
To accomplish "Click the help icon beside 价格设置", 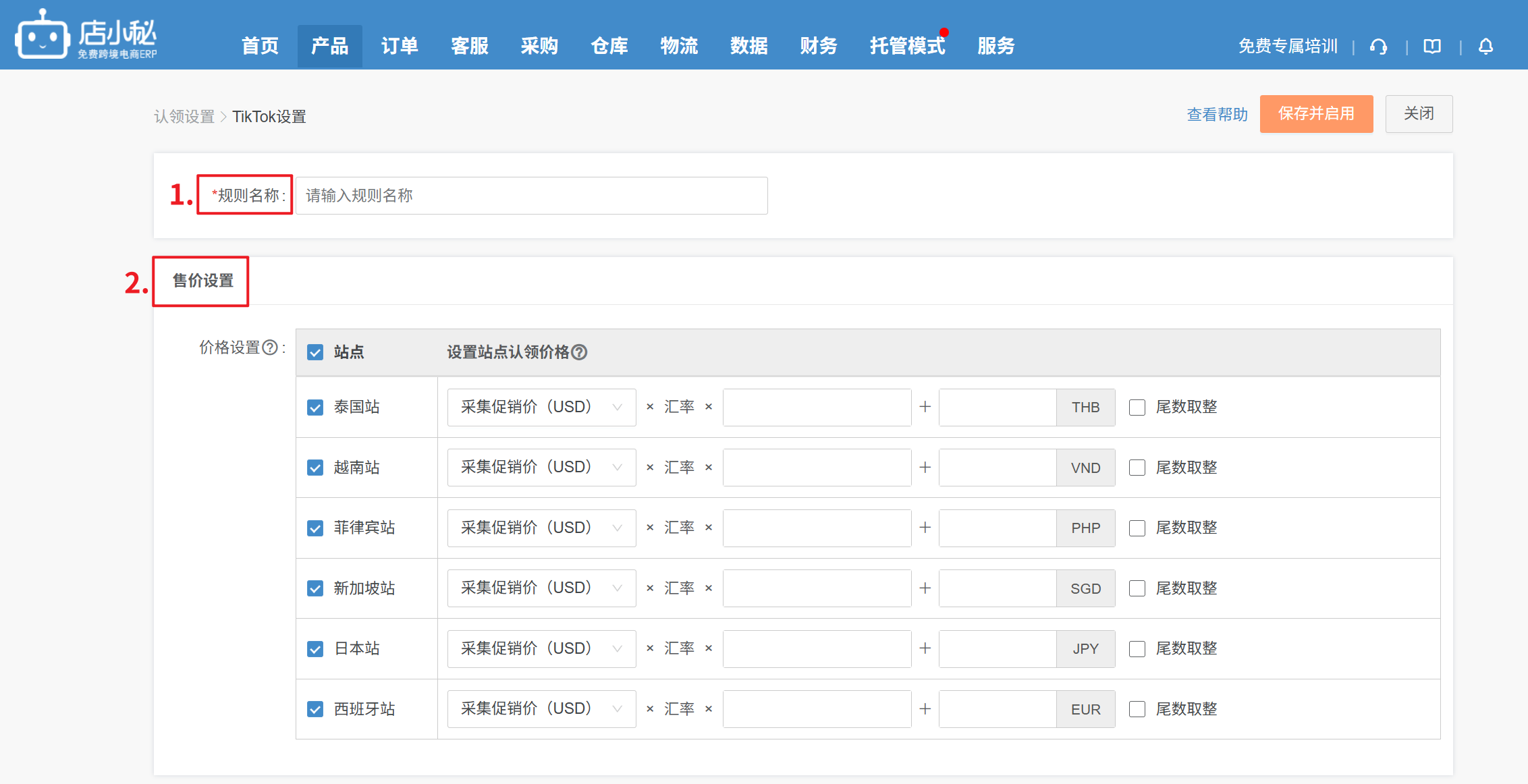I will click(x=270, y=347).
